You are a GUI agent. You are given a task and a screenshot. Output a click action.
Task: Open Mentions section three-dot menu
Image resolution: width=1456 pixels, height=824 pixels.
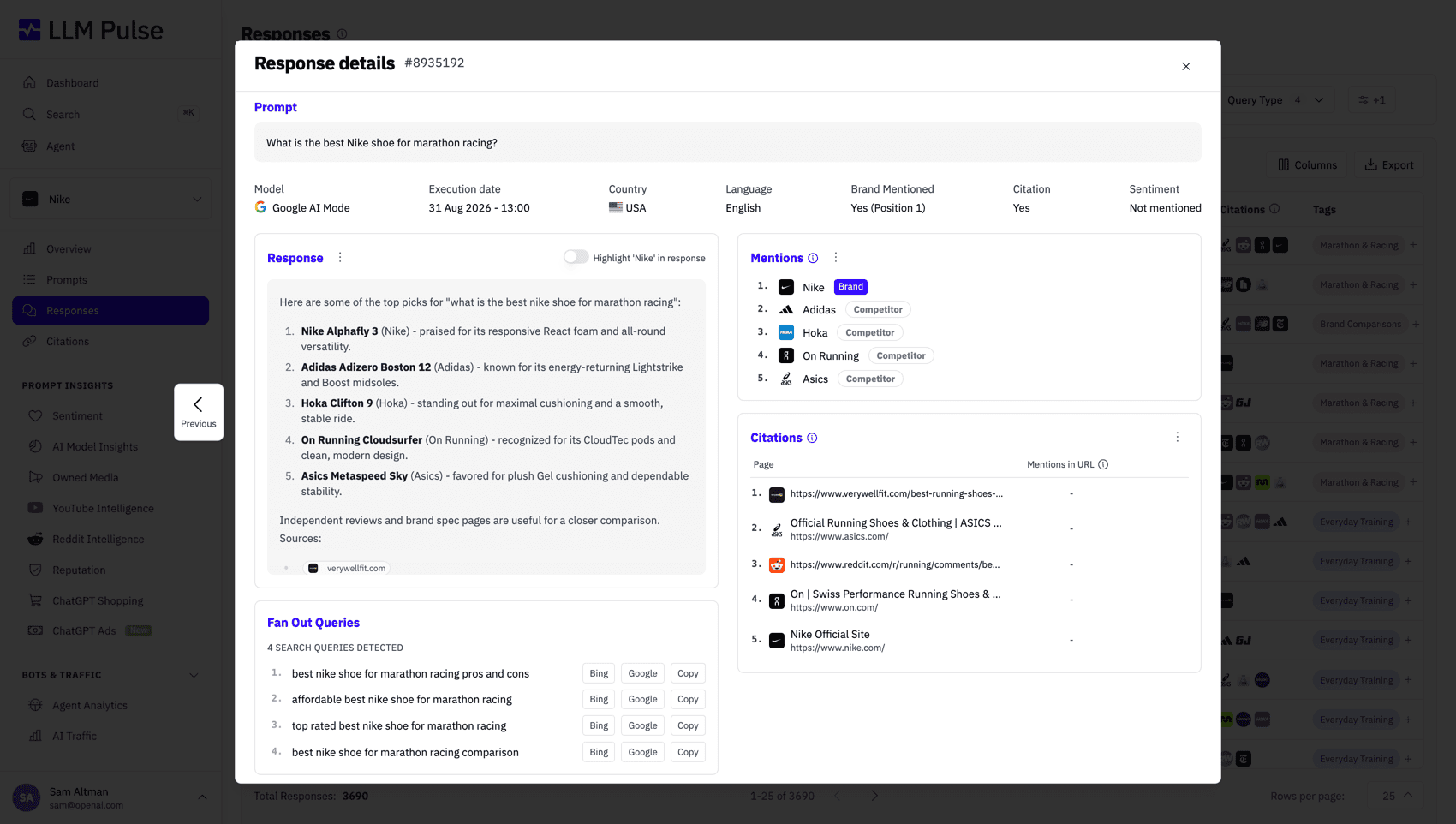pyautogui.click(x=836, y=257)
